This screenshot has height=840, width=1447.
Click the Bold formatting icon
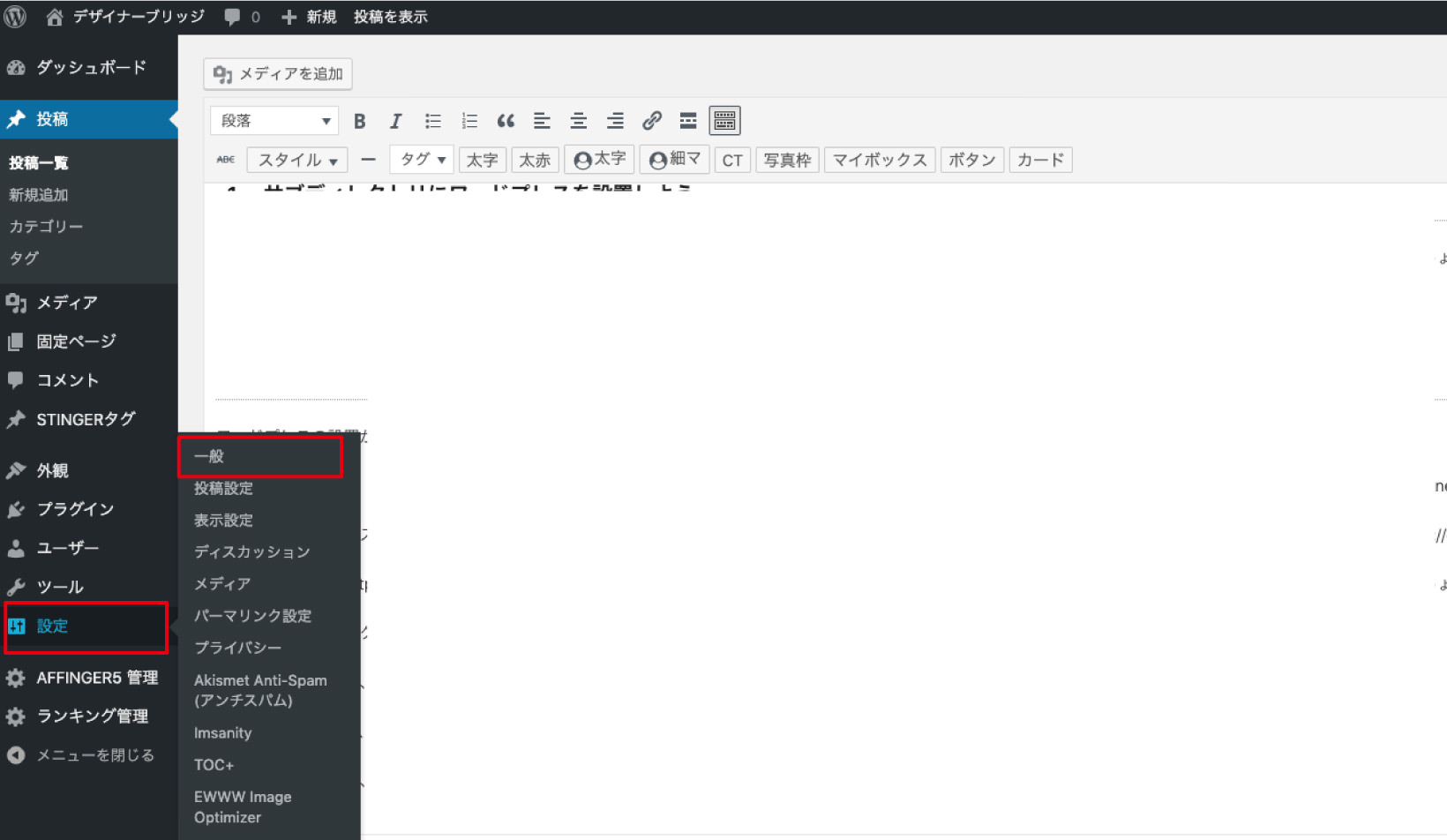tap(359, 121)
